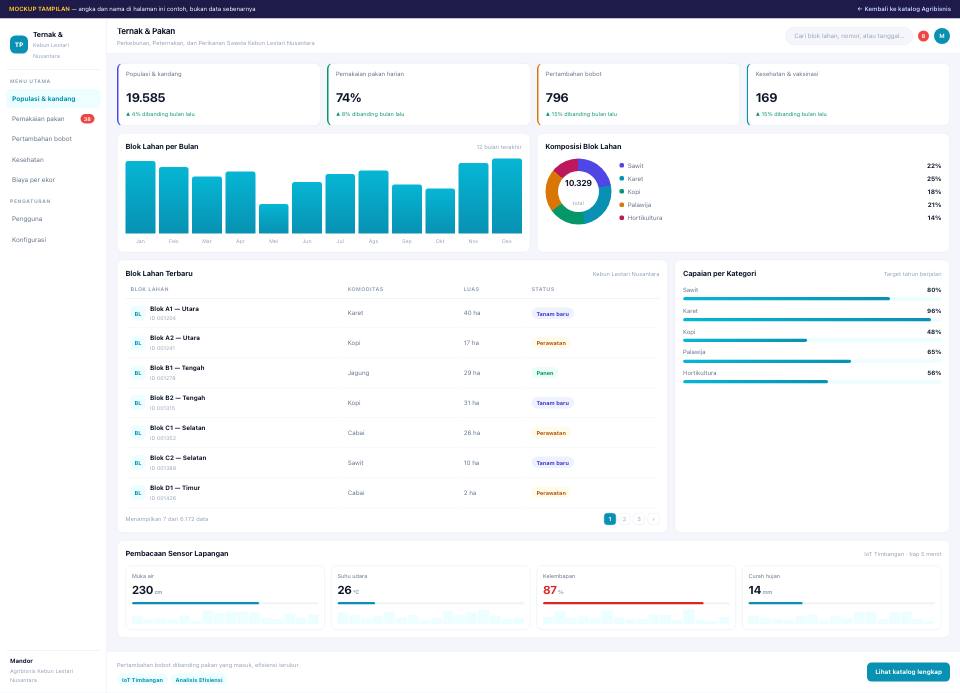Click Kembali ke katalog Agribisnis link

tap(904, 9)
